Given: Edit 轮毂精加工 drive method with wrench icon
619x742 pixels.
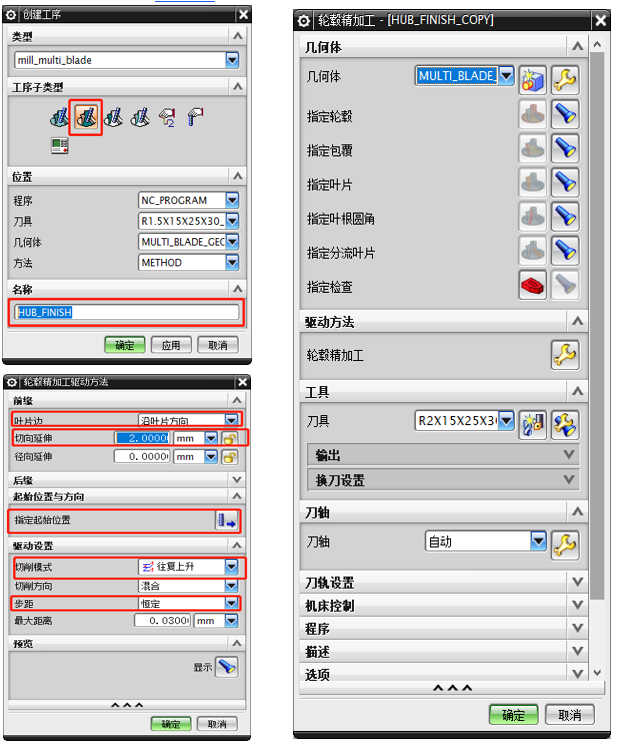Looking at the screenshot, I should [565, 354].
